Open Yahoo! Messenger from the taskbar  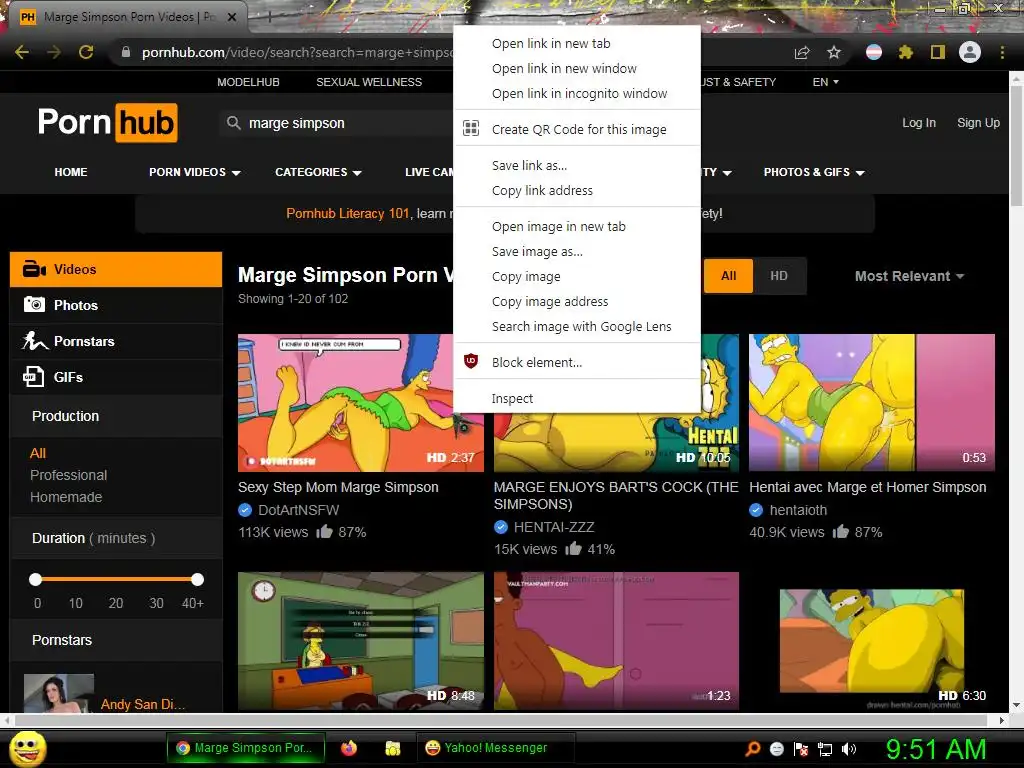point(495,748)
